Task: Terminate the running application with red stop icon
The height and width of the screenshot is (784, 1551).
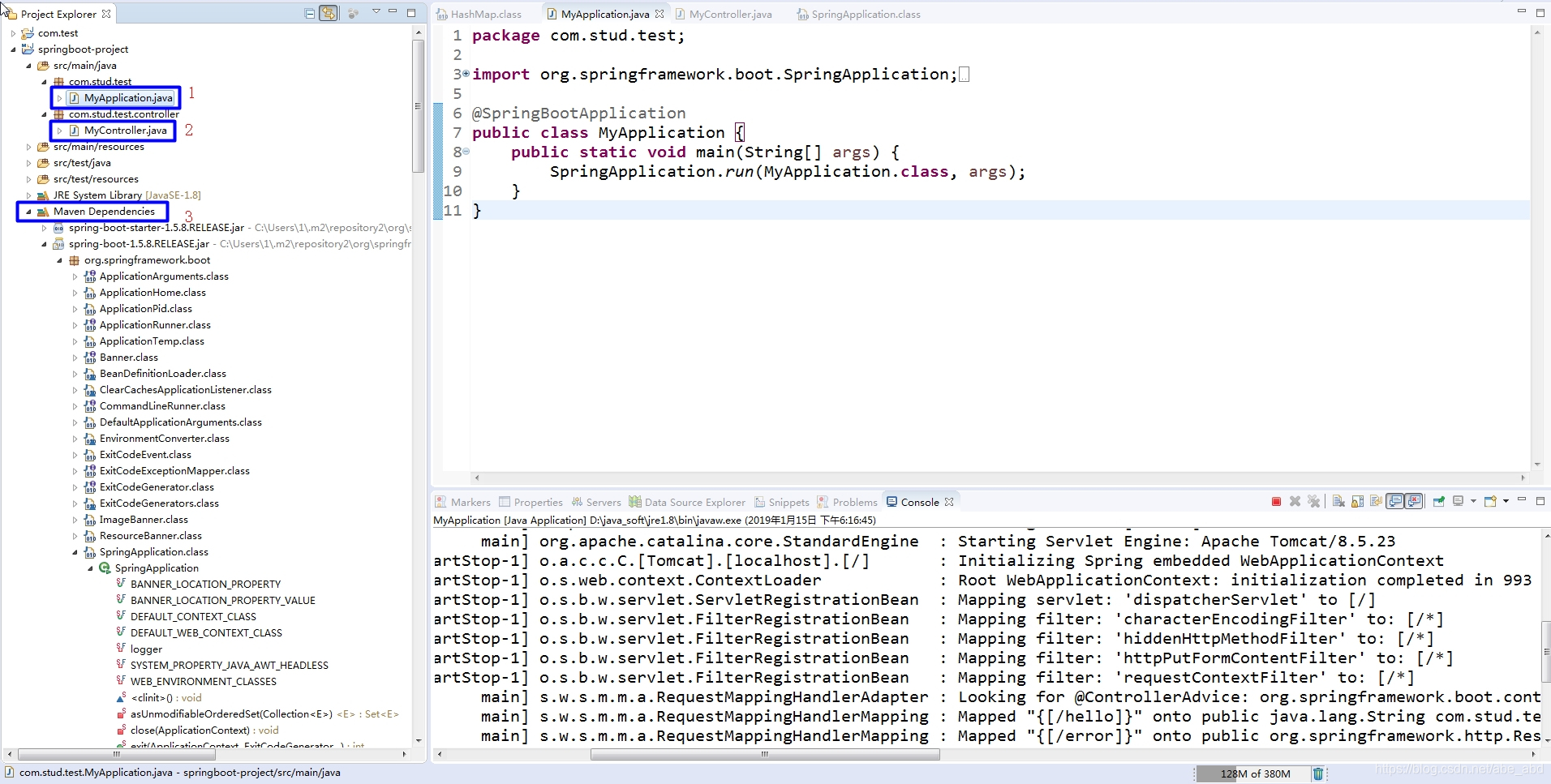Action: click(x=1276, y=501)
